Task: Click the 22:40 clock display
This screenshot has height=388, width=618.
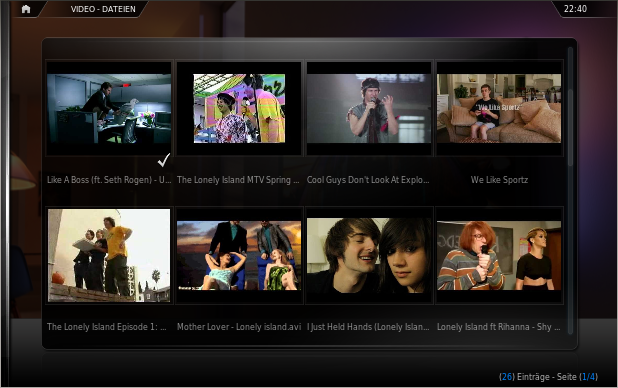Action: tap(575, 9)
